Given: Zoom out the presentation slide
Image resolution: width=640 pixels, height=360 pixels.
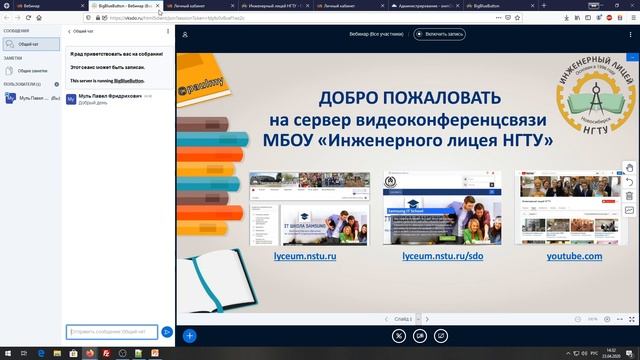Looking at the screenshot, I should point(578,319).
